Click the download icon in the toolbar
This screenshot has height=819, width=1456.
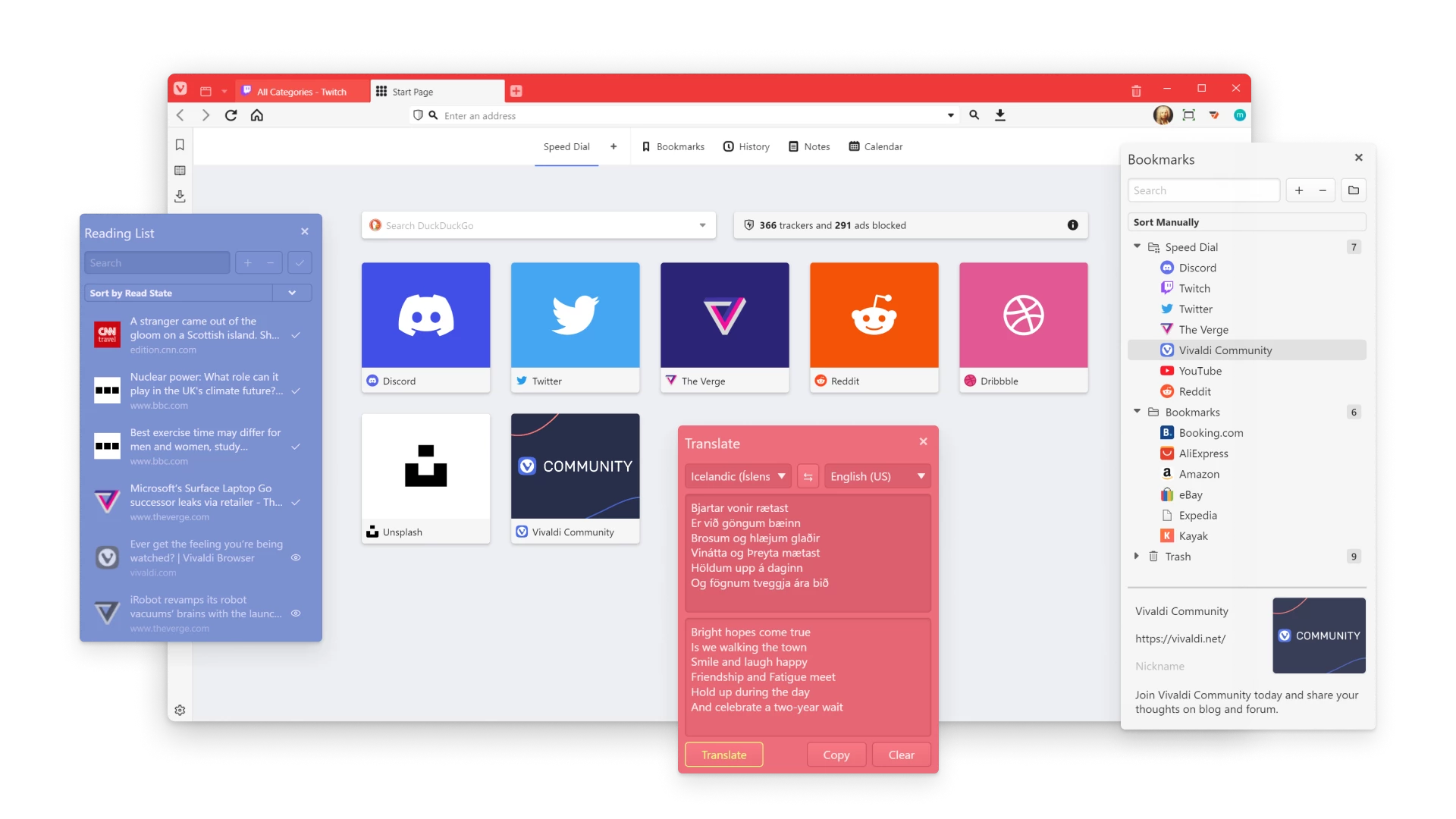[1000, 115]
